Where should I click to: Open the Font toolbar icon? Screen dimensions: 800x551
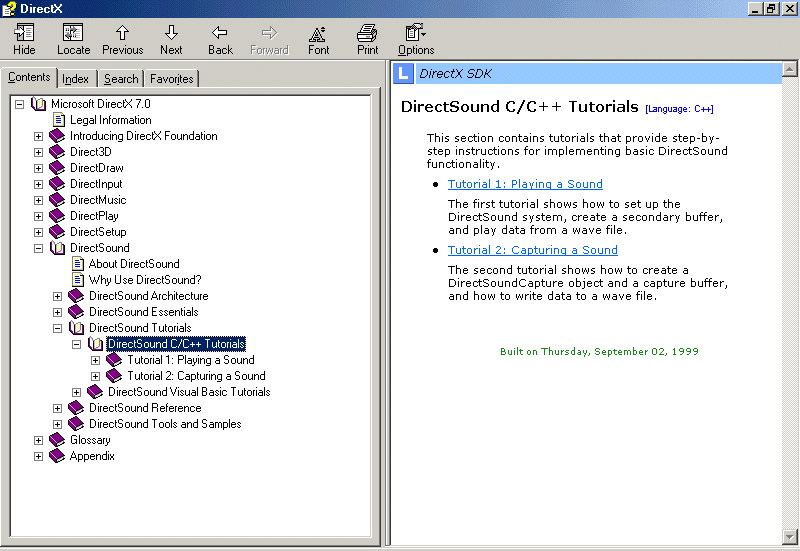318,33
